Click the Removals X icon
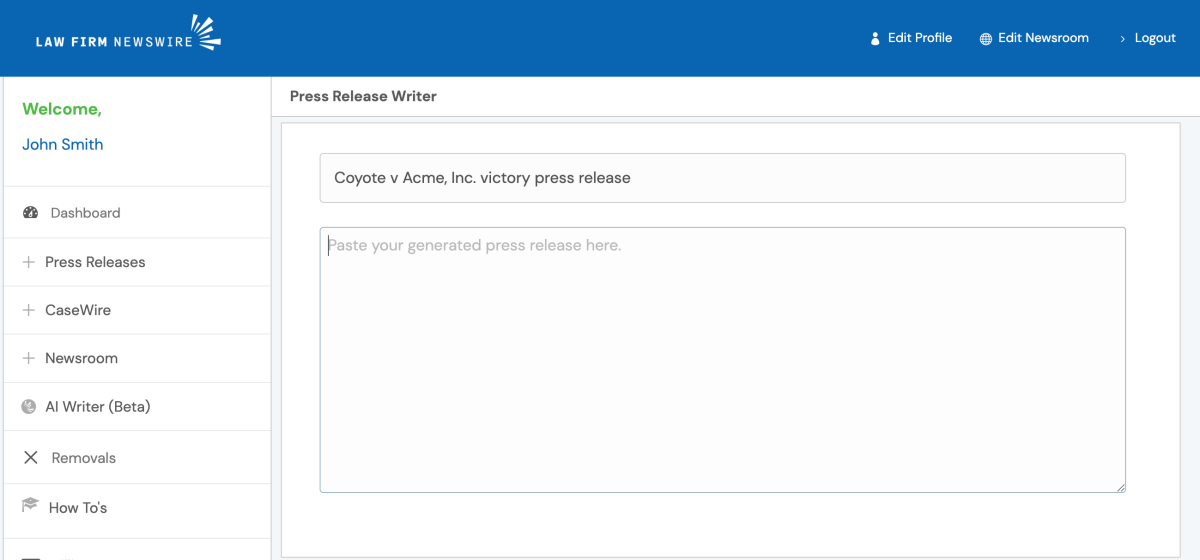This screenshot has height=560, width=1200. (x=31, y=458)
